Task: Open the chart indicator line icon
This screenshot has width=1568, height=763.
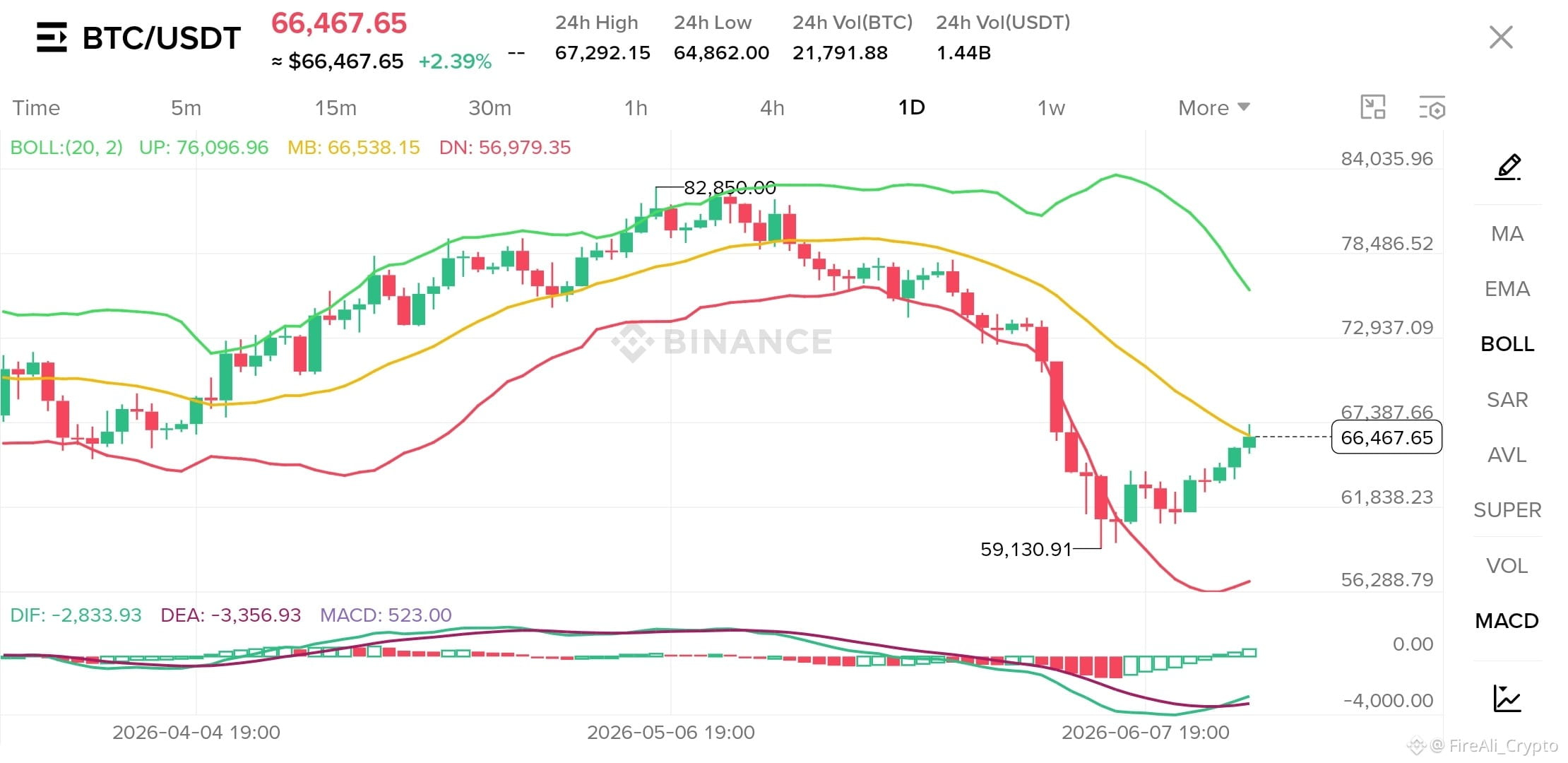Action: tap(1507, 698)
